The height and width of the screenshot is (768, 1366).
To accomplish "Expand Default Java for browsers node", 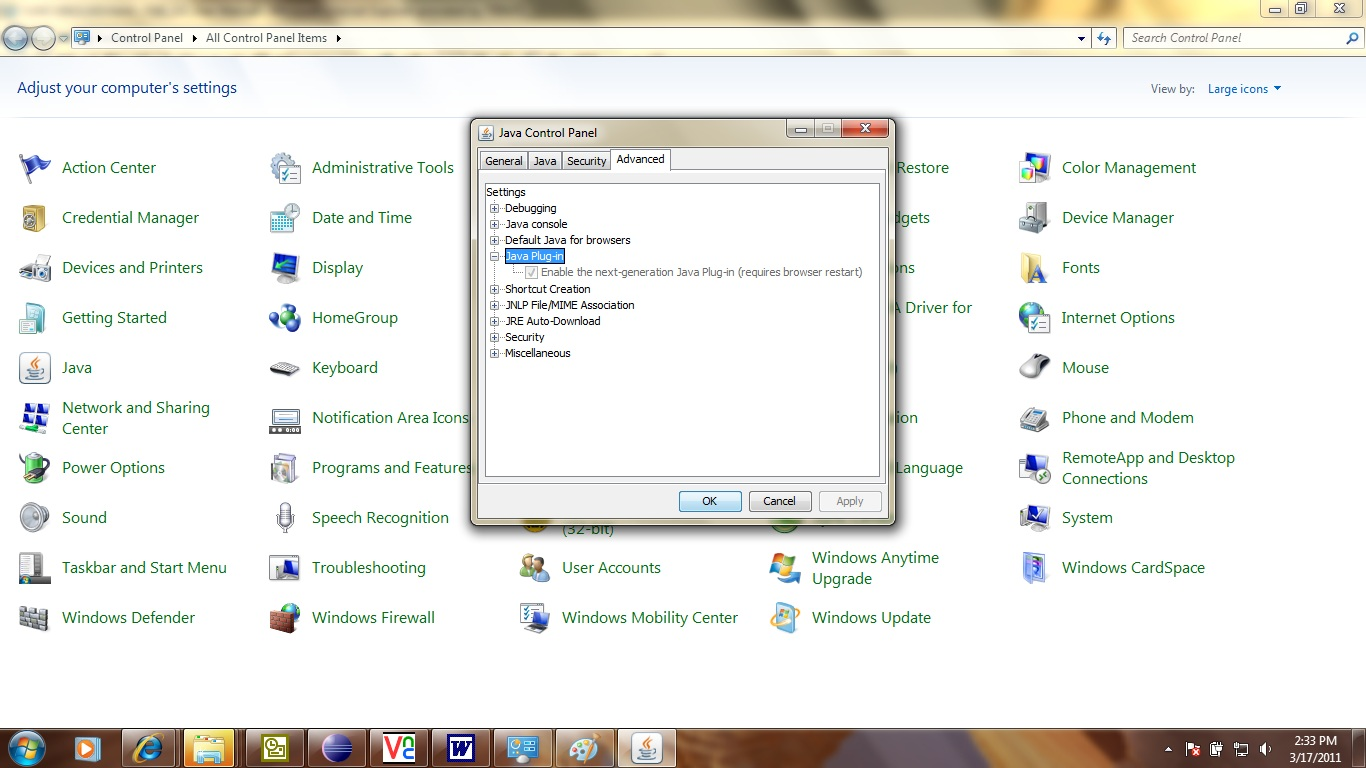I will [x=494, y=240].
